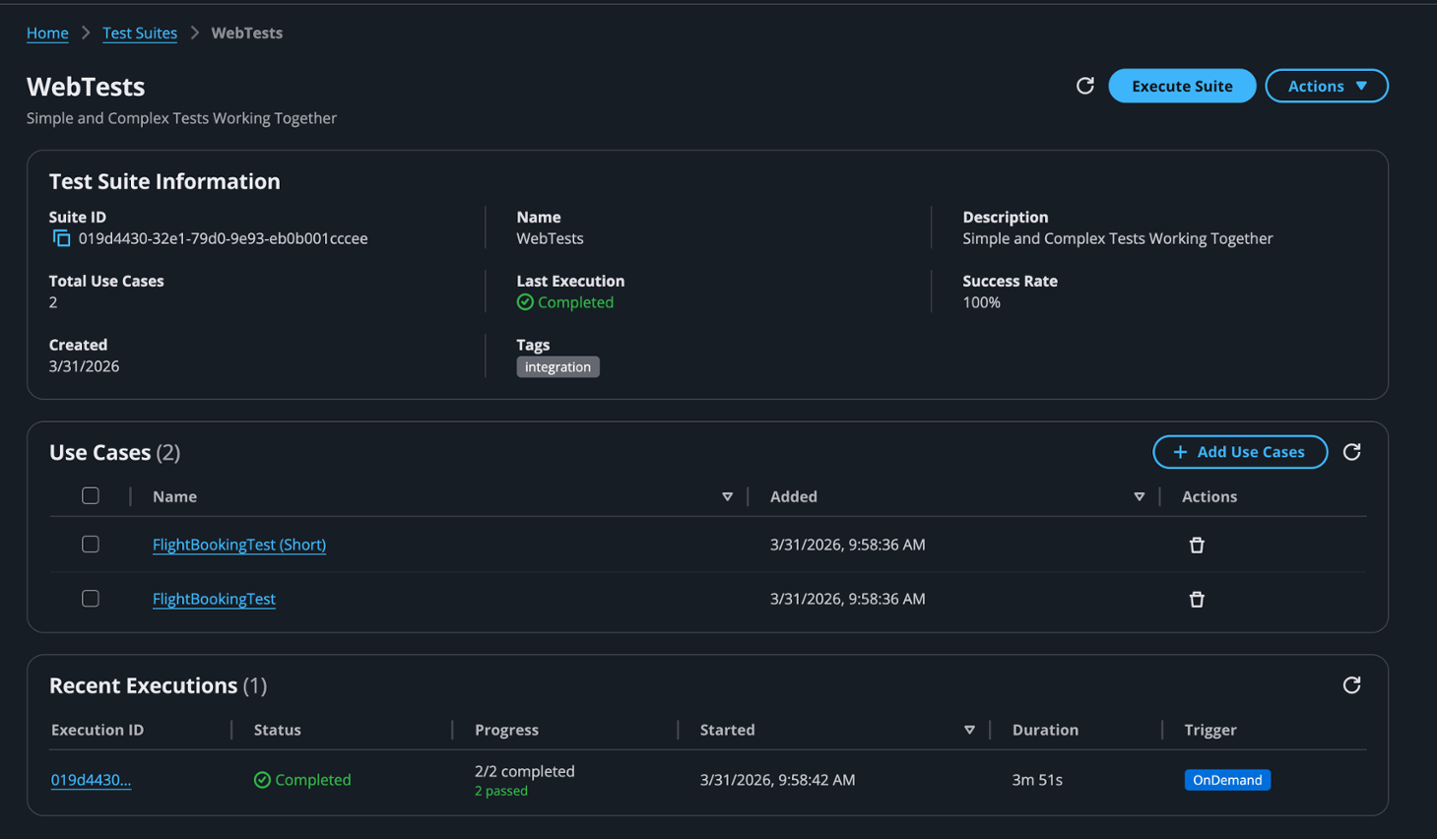Click the Name column header in Use Cases
The image size is (1437, 839).
pyautogui.click(x=175, y=496)
